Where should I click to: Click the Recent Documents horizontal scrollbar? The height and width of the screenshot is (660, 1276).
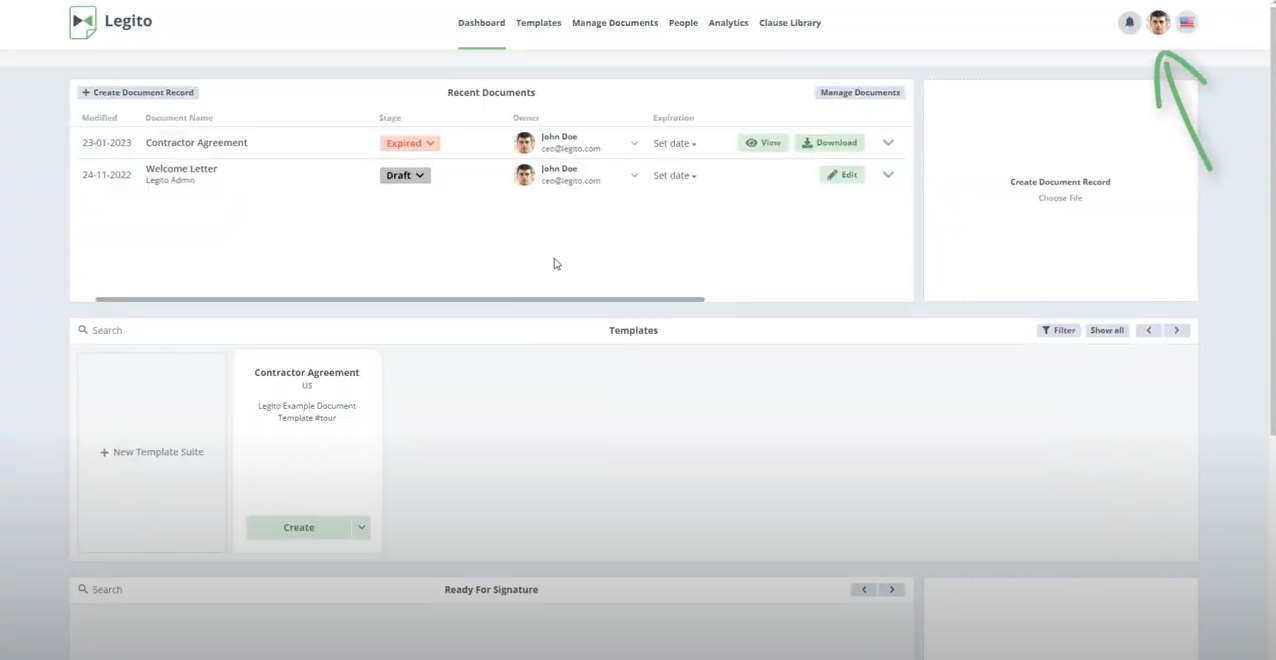point(400,299)
